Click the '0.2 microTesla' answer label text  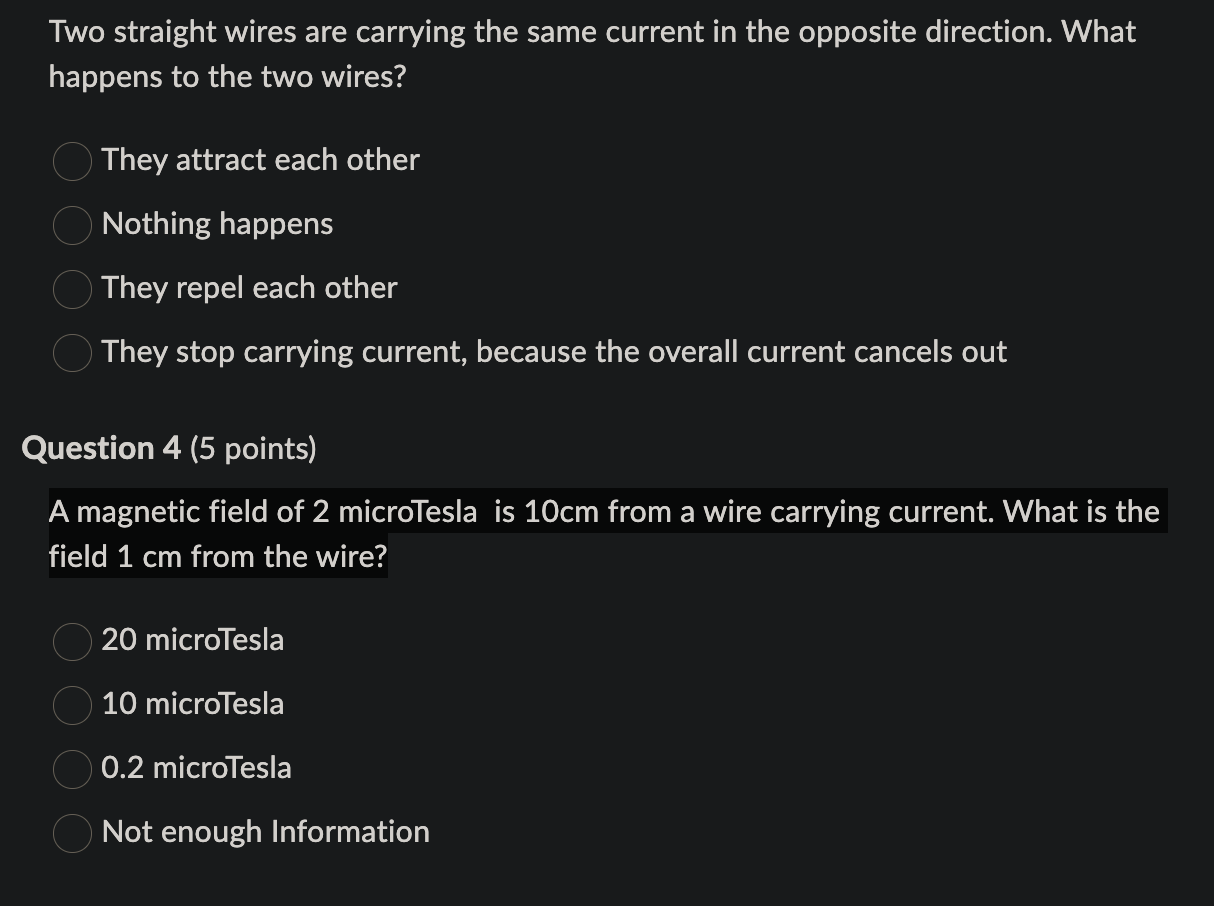tap(196, 768)
